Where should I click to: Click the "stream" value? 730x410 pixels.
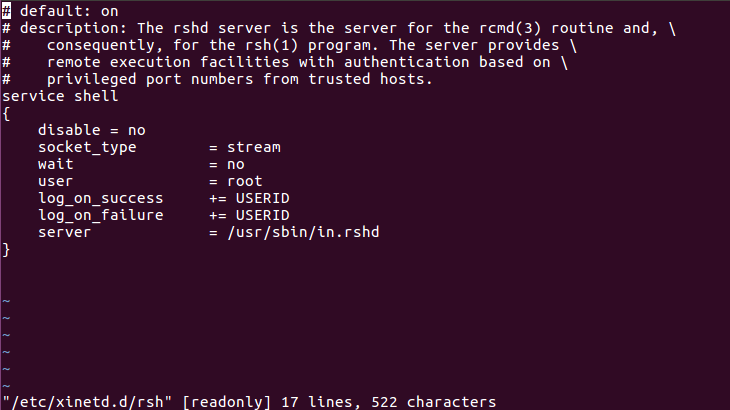click(253, 147)
